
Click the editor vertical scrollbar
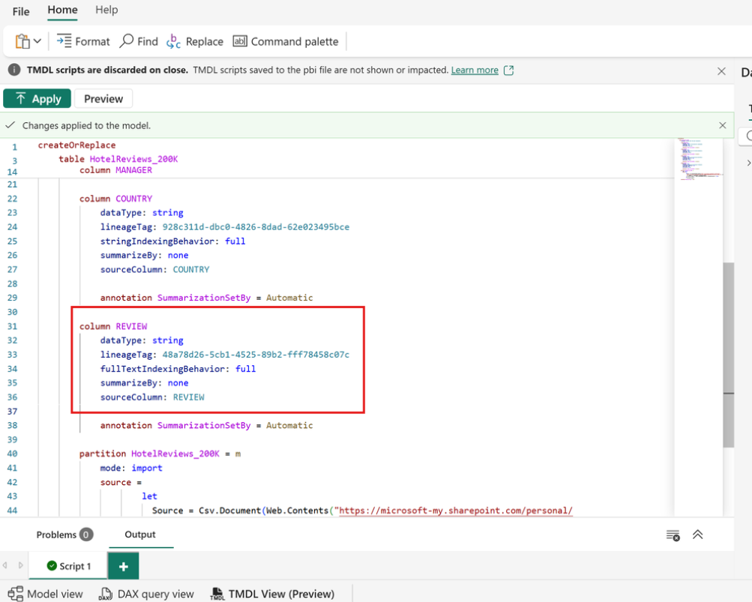[x=728, y=355]
